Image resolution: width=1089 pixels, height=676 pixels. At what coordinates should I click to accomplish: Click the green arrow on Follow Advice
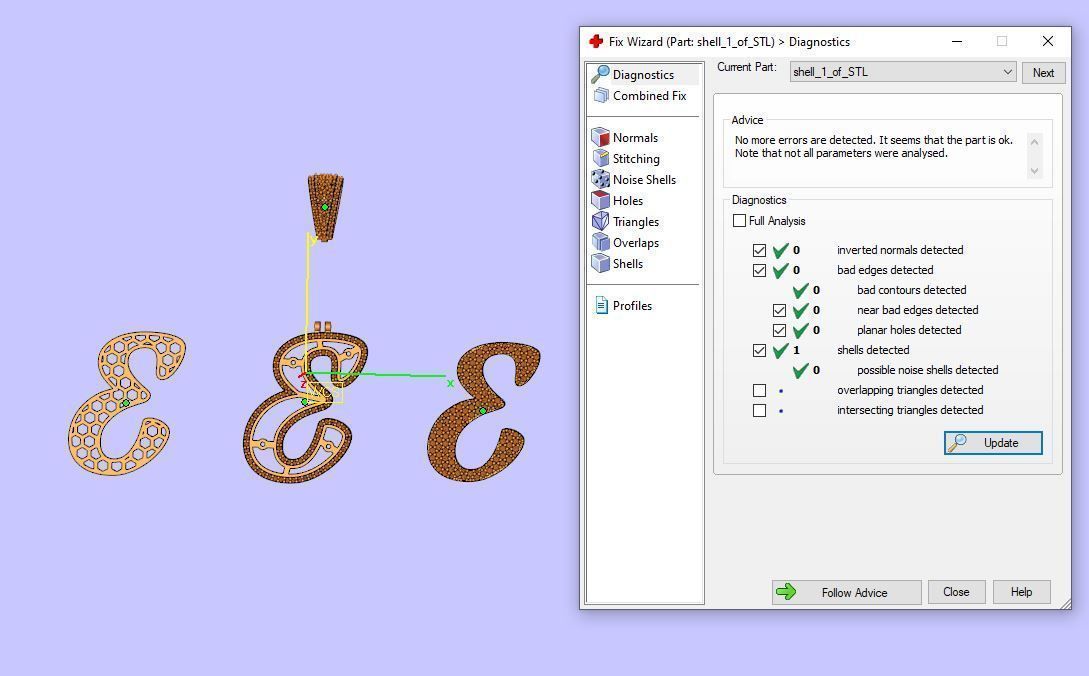pyautogui.click(x=786, y=592)
